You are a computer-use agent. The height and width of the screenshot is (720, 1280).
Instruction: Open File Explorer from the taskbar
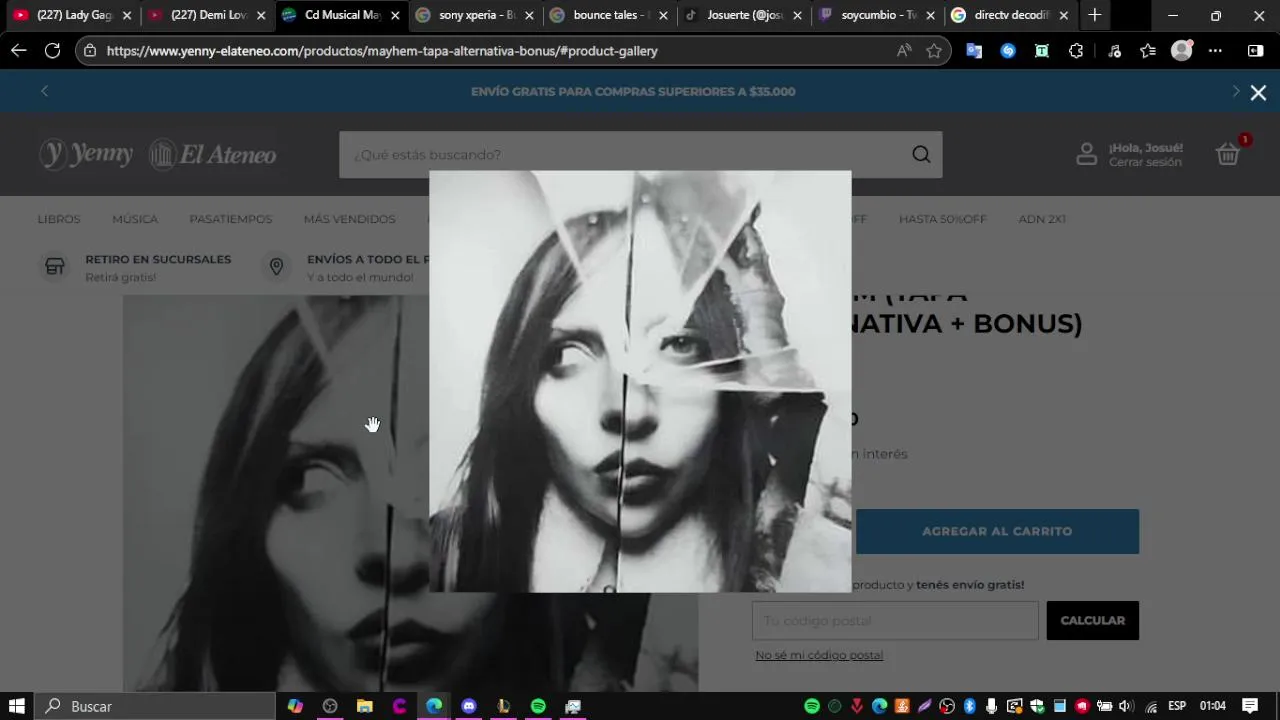point(365,706)
